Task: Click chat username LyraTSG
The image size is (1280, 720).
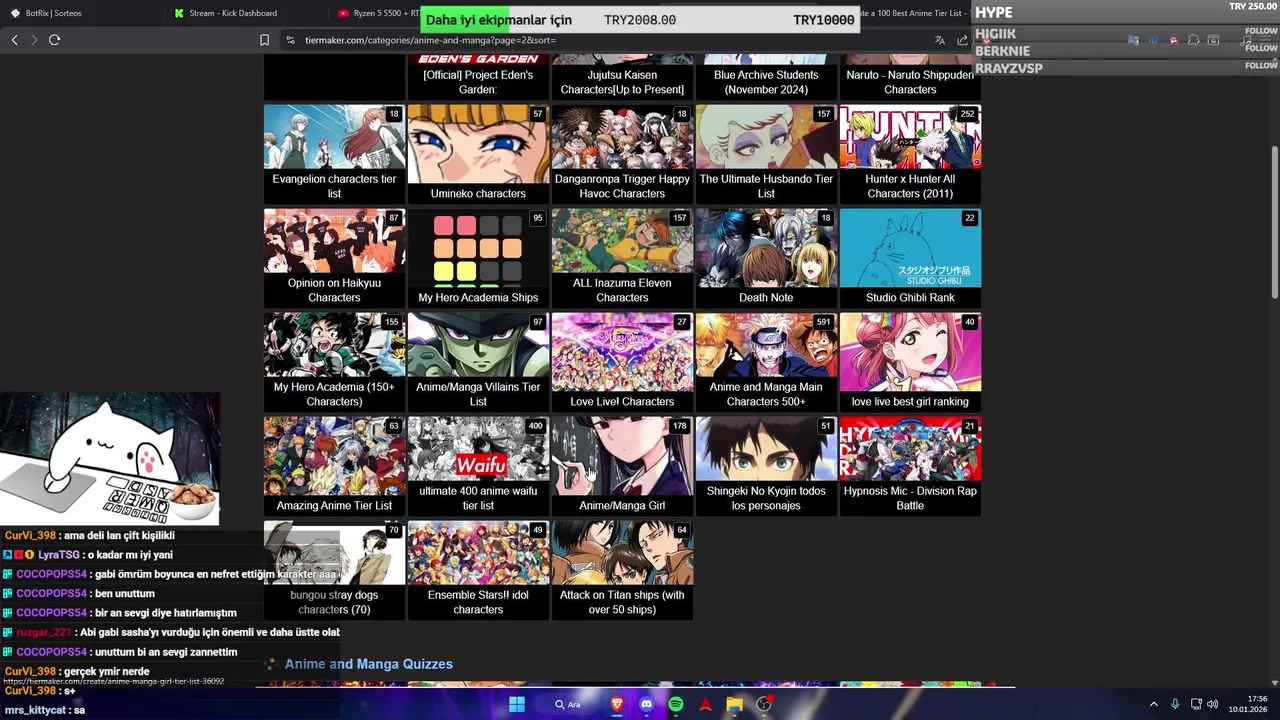Action: 59,555
